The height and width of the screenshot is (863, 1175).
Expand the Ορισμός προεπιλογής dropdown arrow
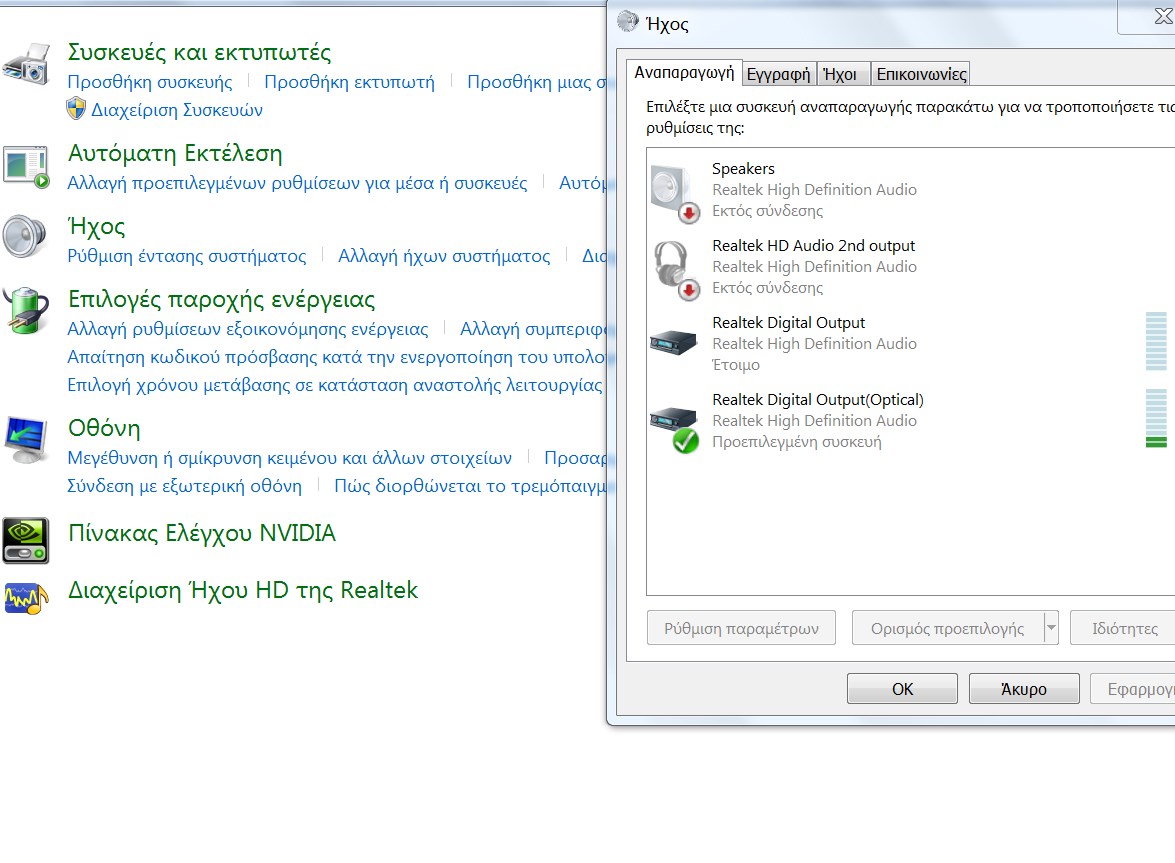[x=1051, y=628]
